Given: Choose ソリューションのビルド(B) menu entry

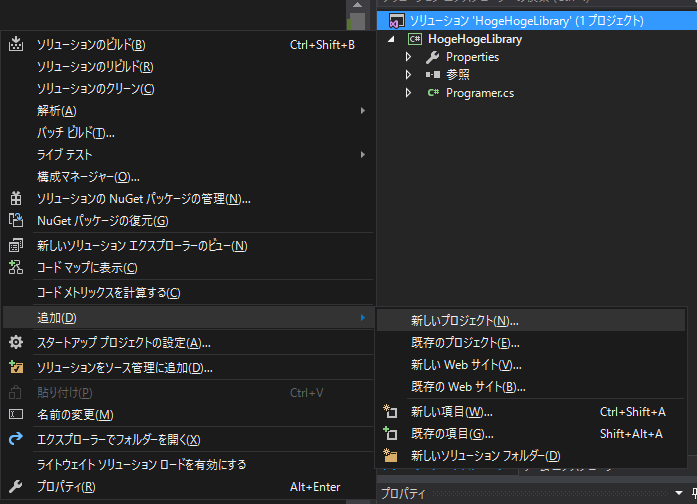Looking at the screenshot, I should (x=188, y=44).
